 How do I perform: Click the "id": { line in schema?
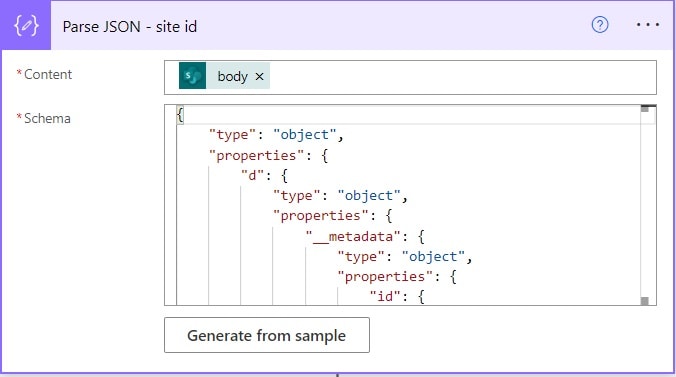coord(397,296)
